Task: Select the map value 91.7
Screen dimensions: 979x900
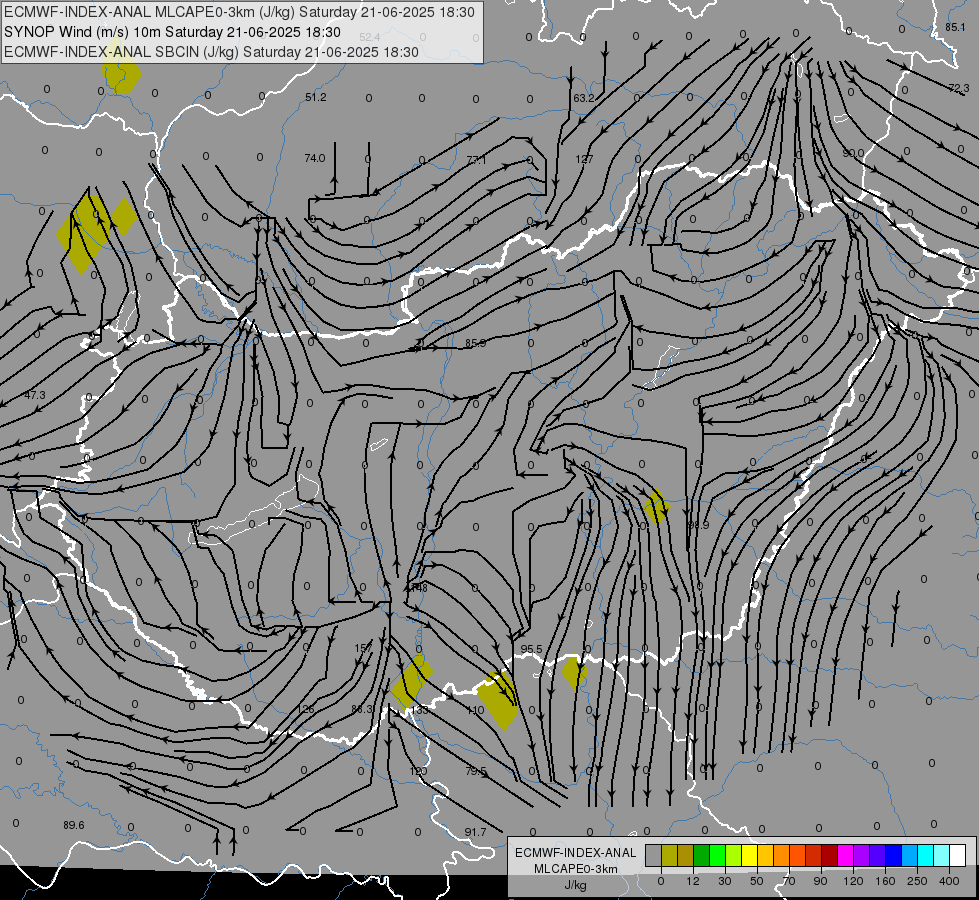Action: tap(475, 832)
